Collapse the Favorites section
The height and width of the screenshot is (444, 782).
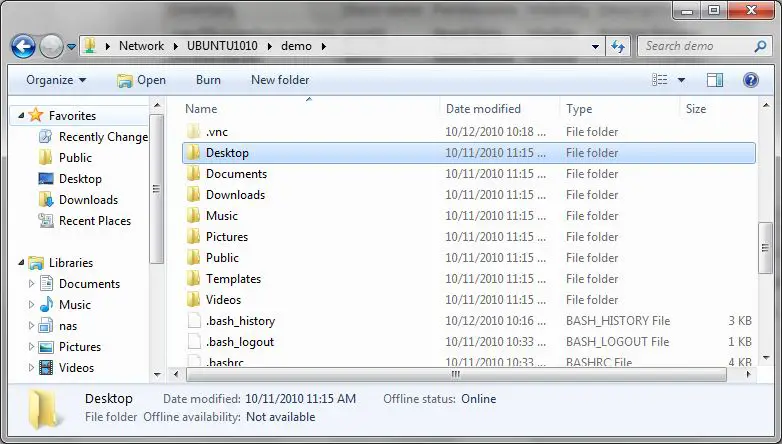coord(21,117)
